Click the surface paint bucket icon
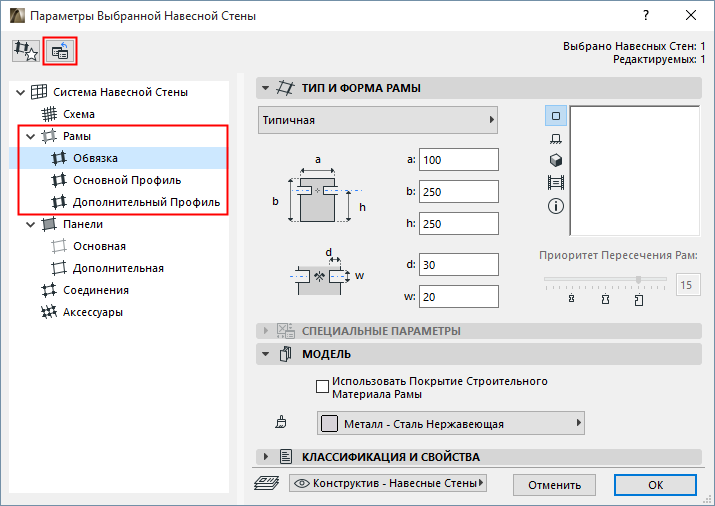The height and width of the screenshot is (506, 715). click(281, 423)
